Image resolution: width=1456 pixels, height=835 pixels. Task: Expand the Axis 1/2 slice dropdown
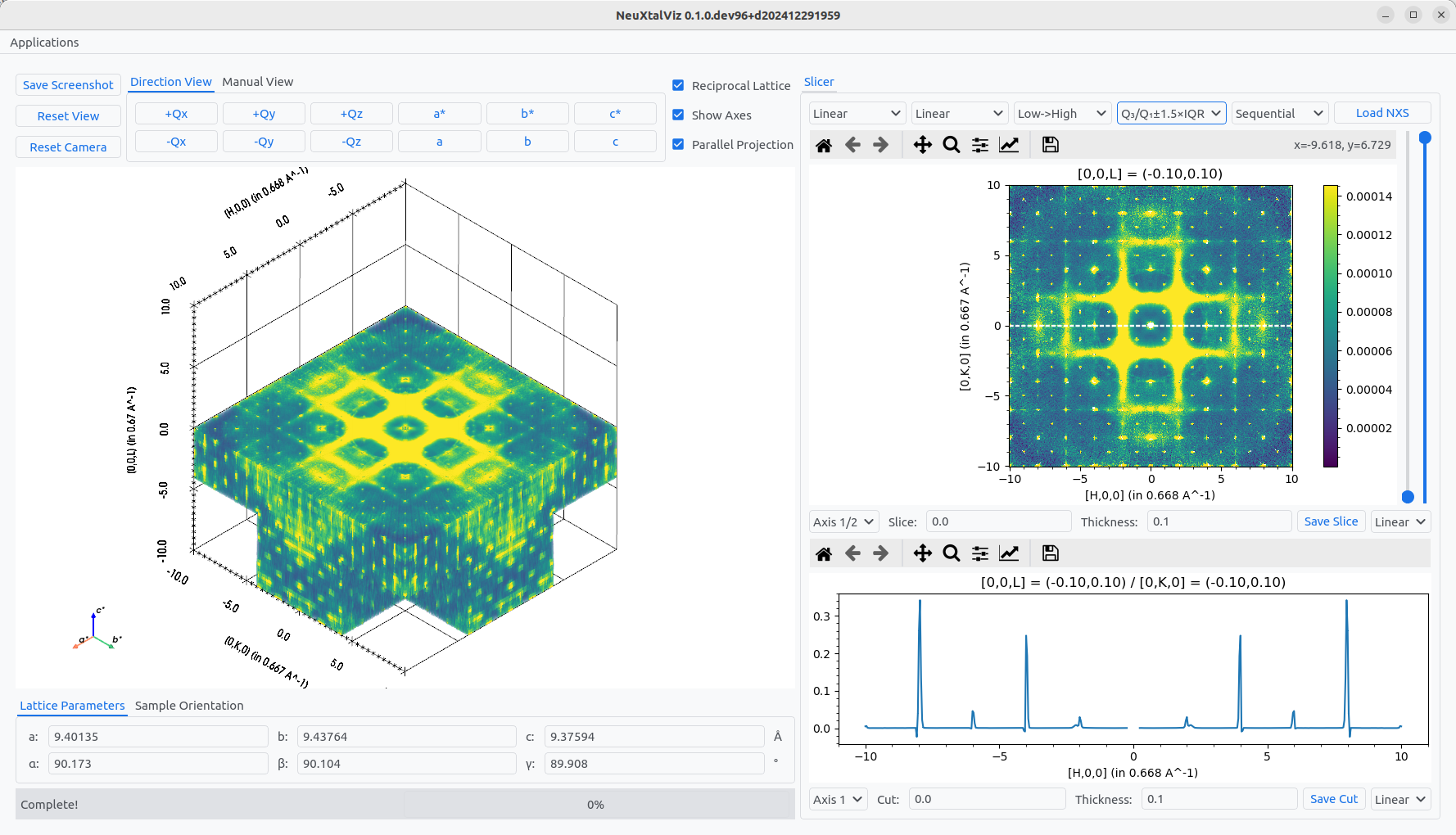843,521
